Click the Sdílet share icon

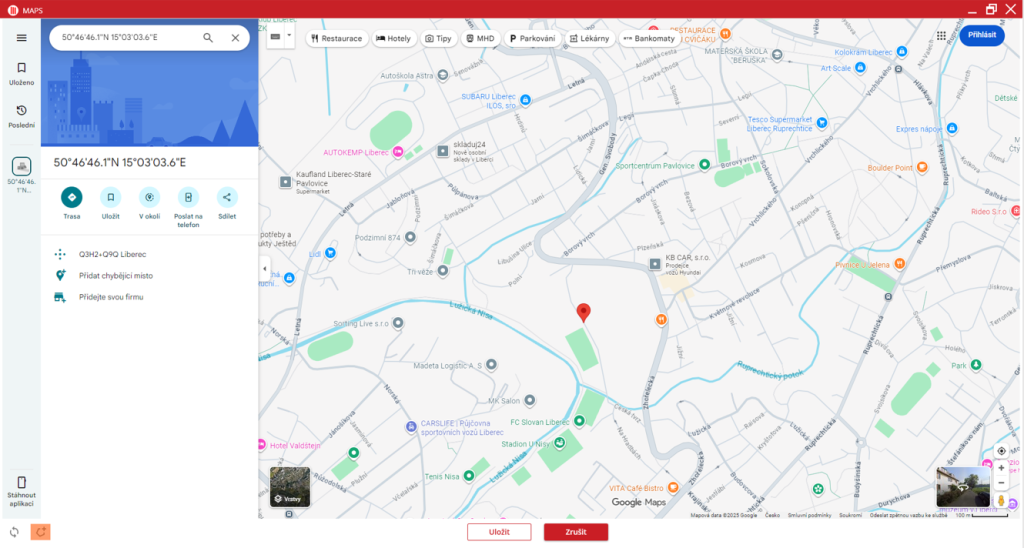pyautogui.click(x=227, y=197)
